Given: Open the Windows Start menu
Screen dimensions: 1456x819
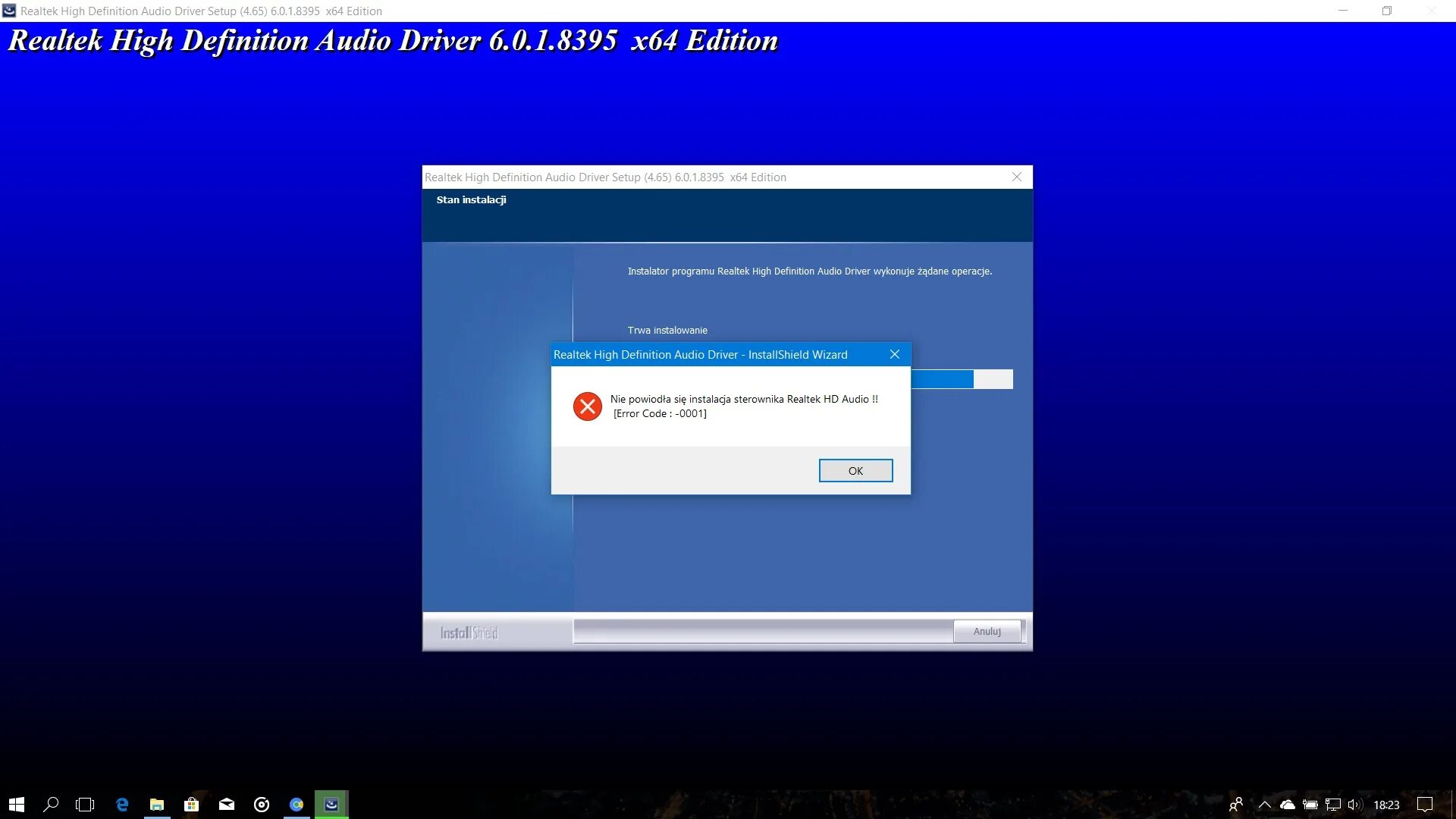Looking at the screenshot, I should pos(17,805).
